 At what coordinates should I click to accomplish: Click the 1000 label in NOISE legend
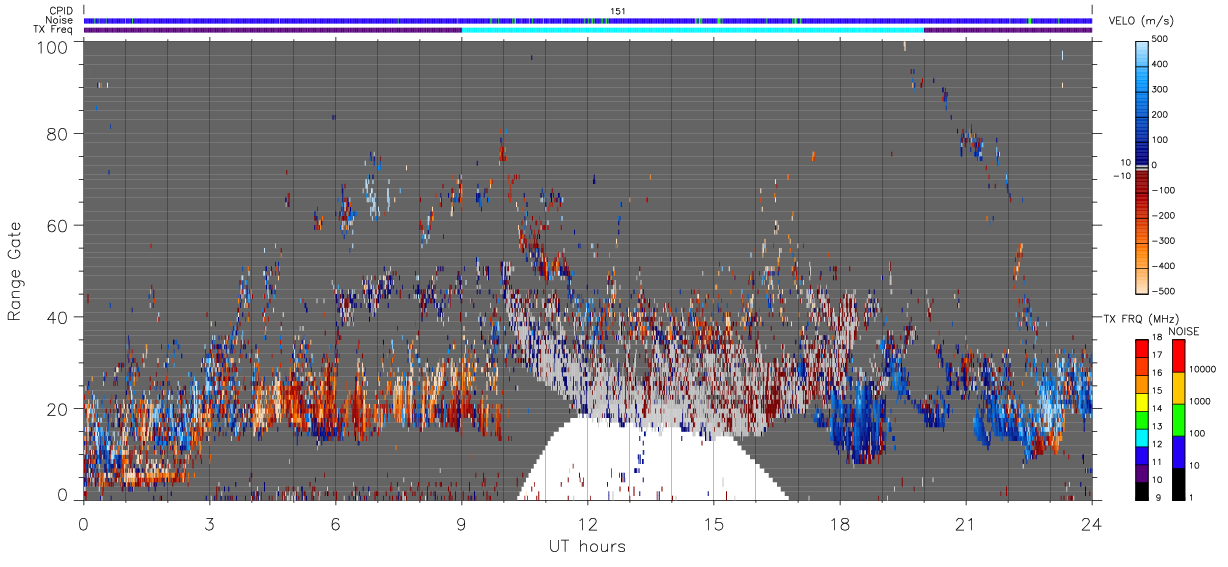click(1201, 400)
